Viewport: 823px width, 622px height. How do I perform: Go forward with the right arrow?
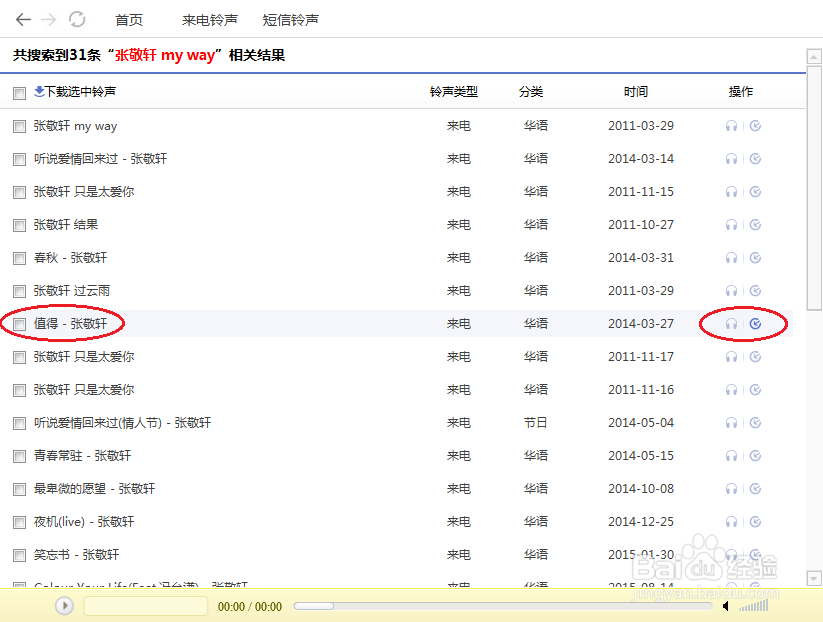(x=49, y=19)
